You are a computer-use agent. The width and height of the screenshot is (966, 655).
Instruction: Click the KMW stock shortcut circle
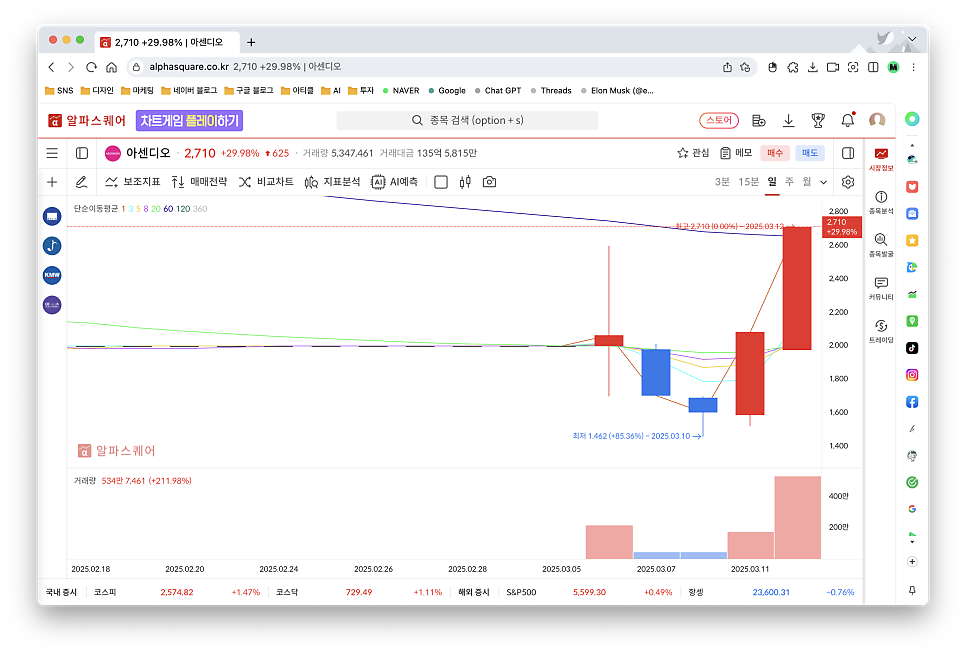coord(52,275)
